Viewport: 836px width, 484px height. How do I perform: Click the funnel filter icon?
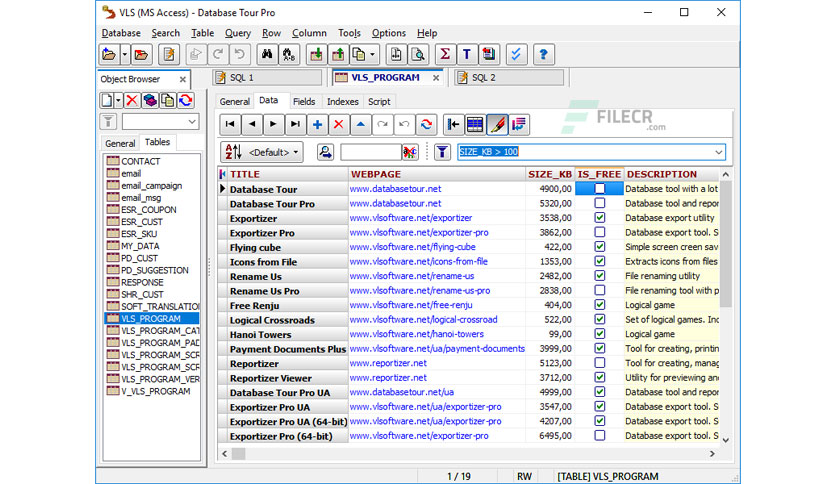(x=442, y=152)
